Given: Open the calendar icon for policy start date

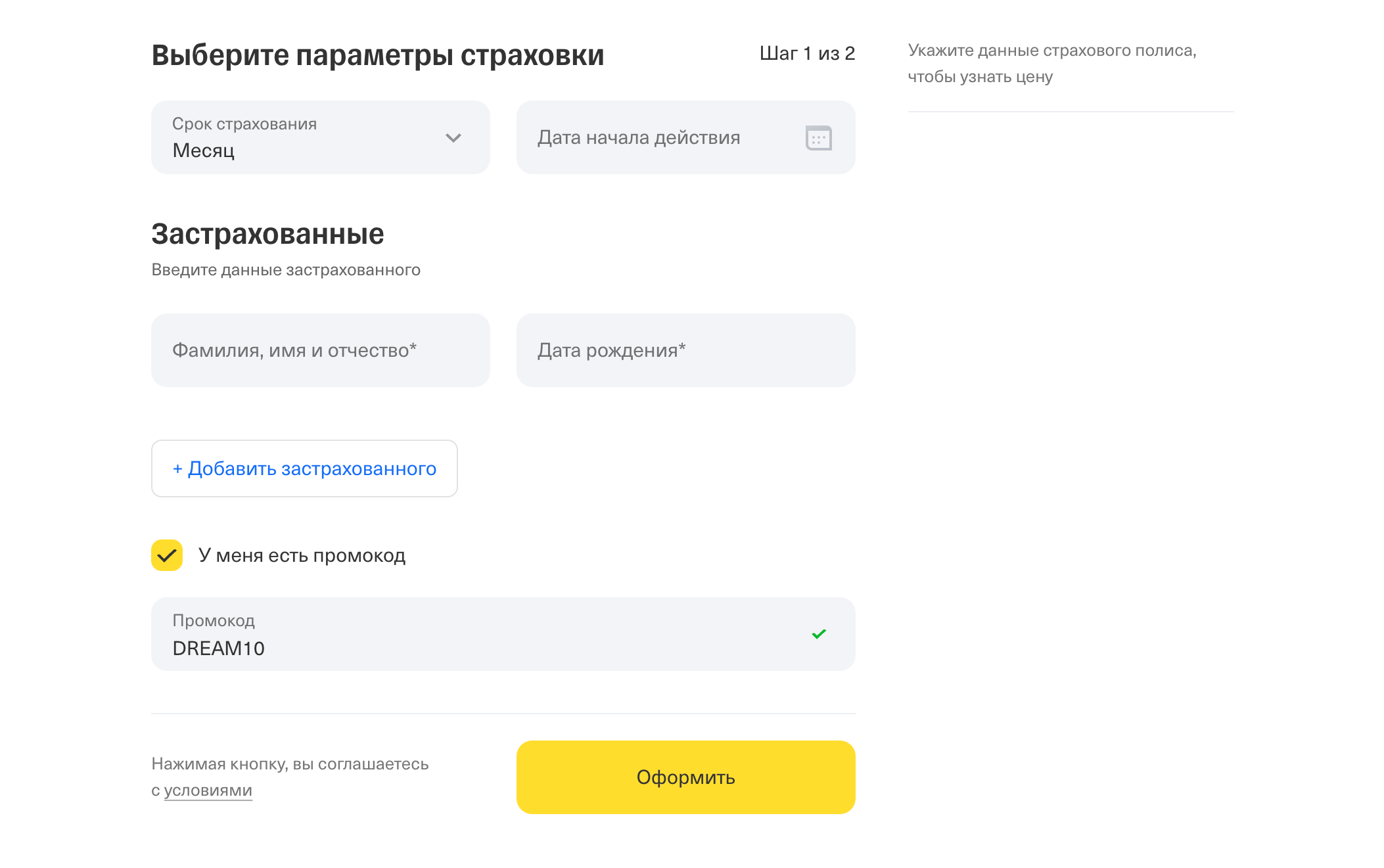Looking at the screenshot, I should 819,137.
